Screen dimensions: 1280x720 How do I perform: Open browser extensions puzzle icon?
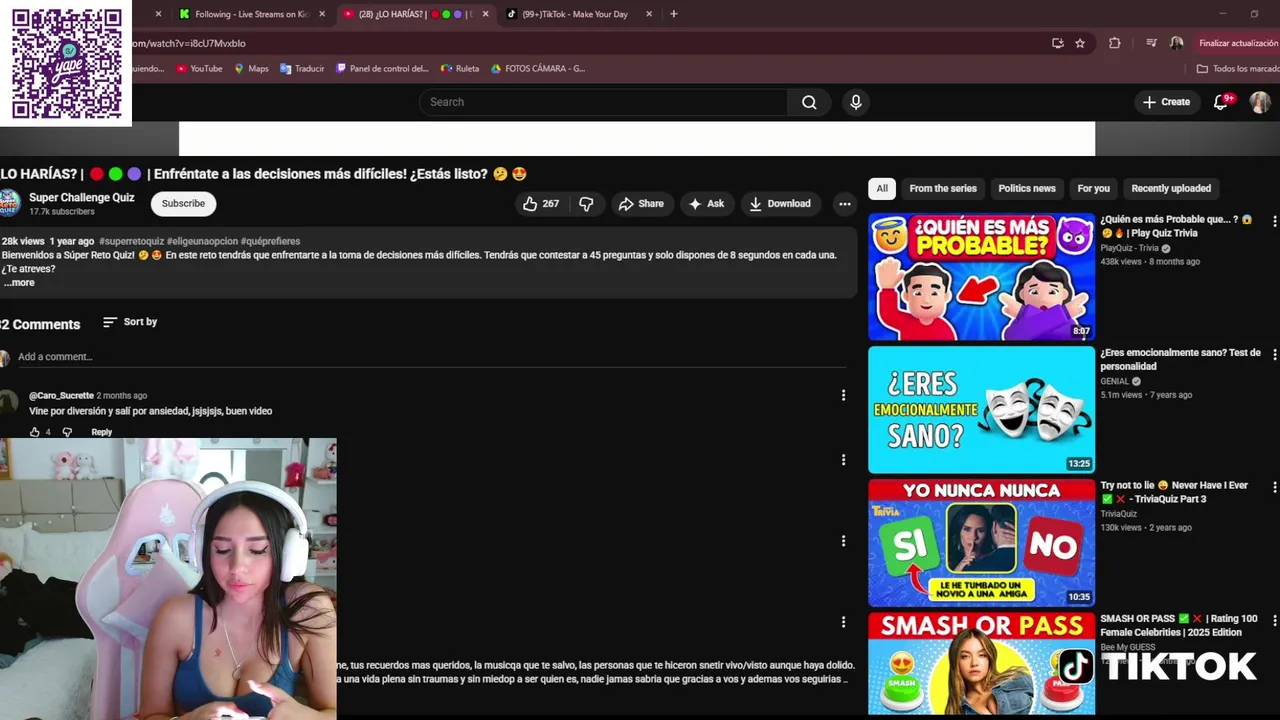(x=1114, y=43)
